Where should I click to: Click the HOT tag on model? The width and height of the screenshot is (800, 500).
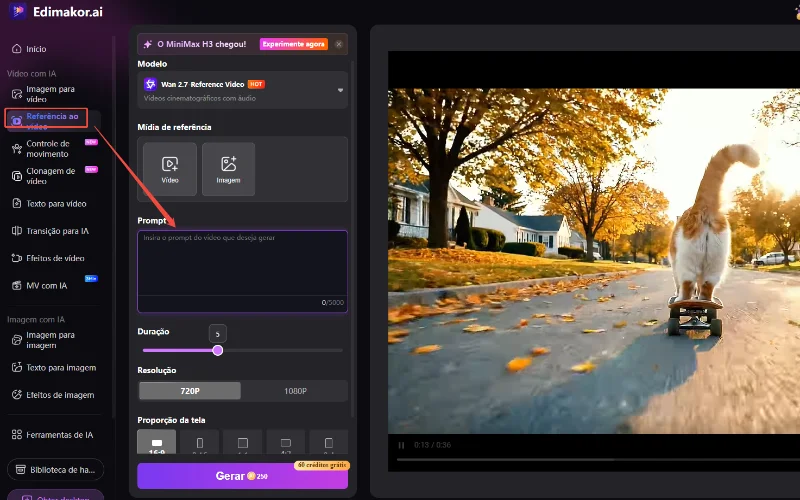[x=256, y=84]
